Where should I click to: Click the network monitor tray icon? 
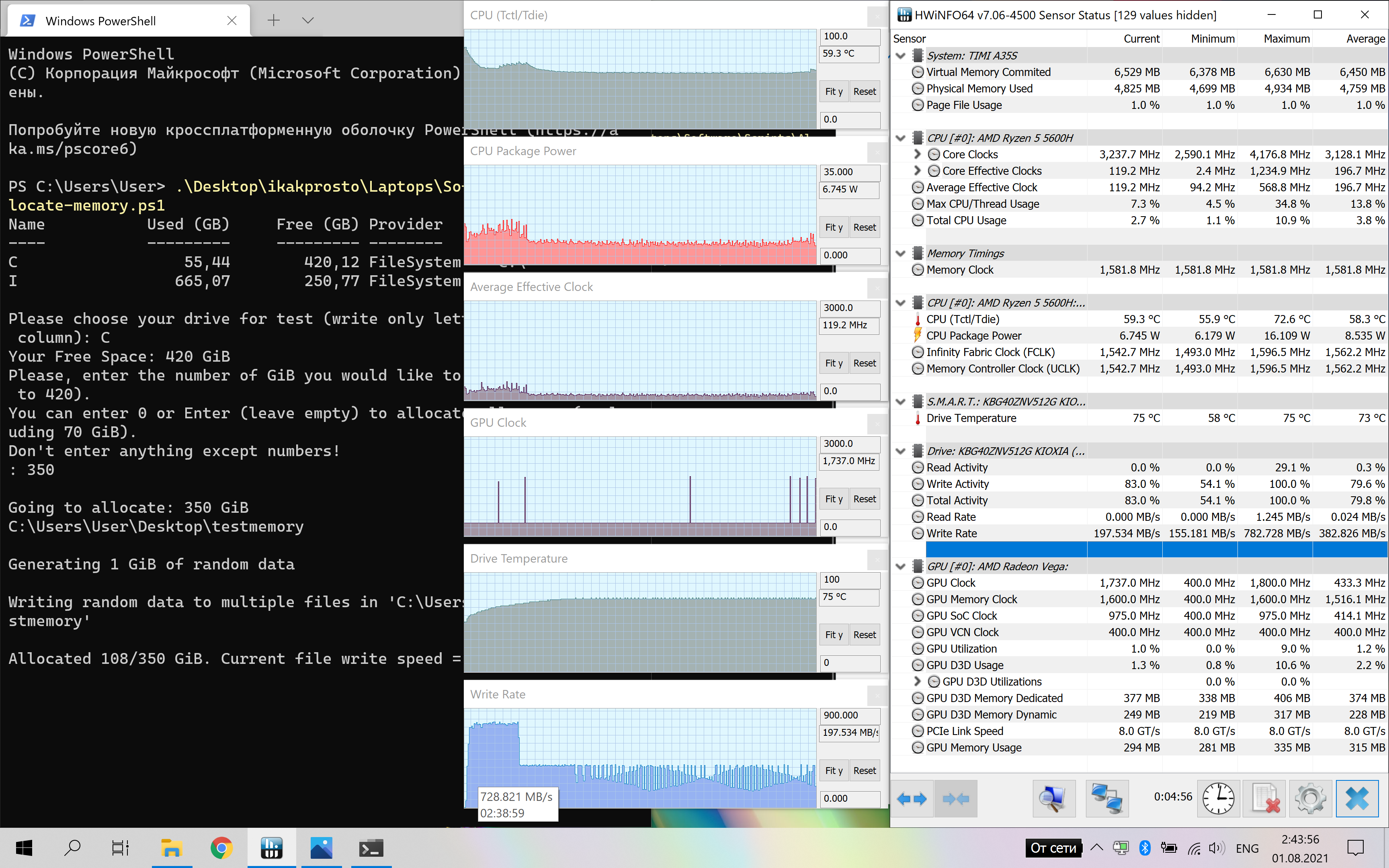tap(1121, 848)
